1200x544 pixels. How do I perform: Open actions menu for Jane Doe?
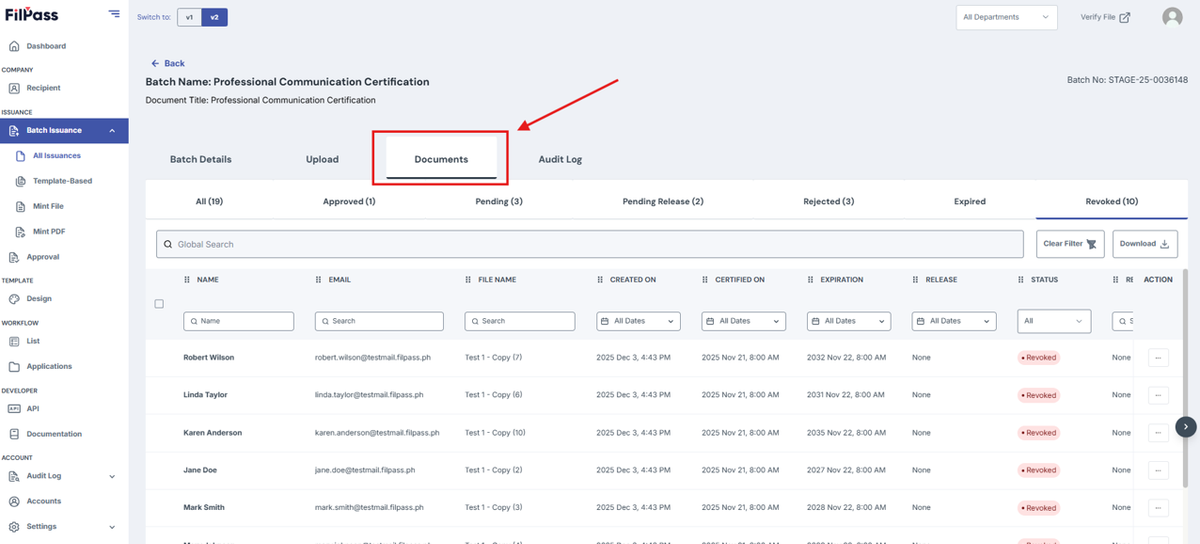[x=1158, y=470]
